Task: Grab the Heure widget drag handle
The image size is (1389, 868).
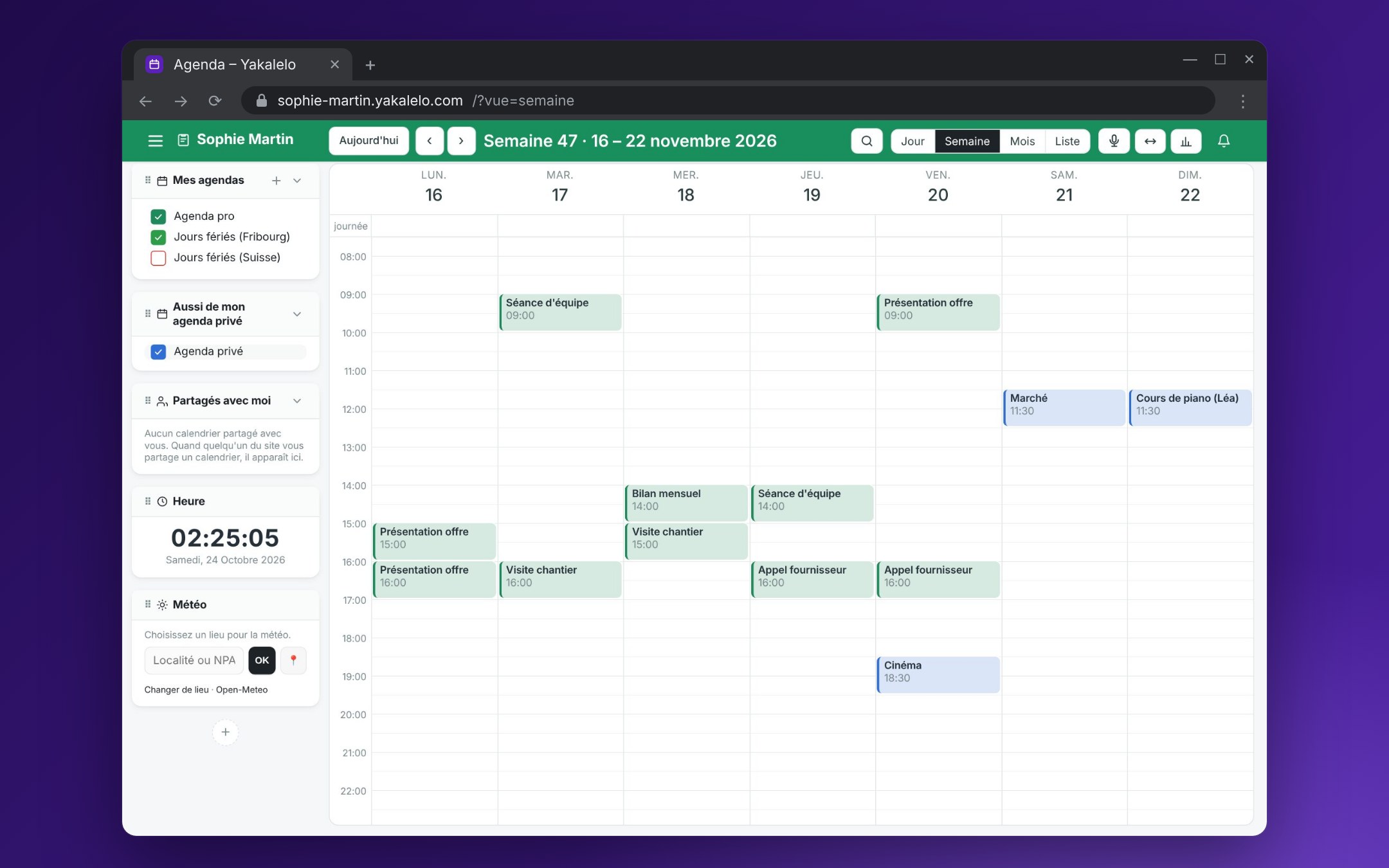Action: click(x=148, y=501)
